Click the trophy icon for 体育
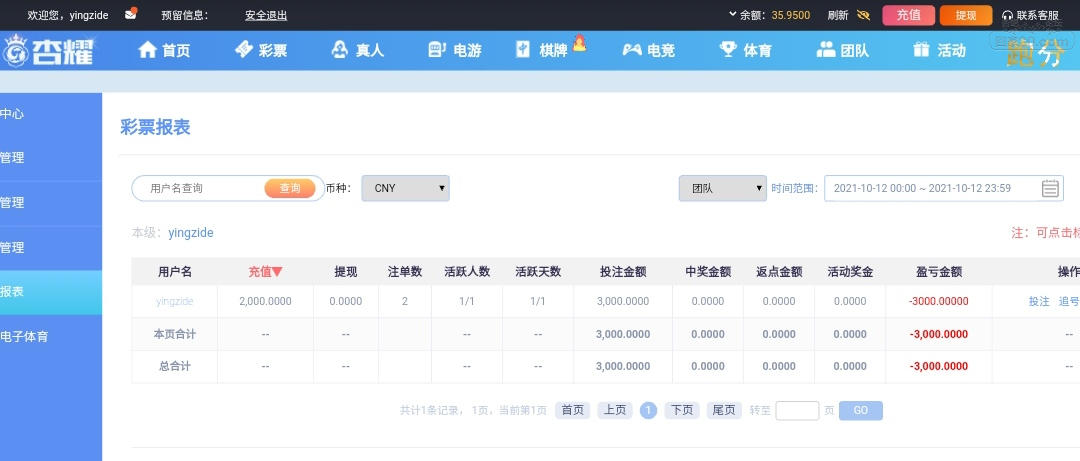 [728, 49]
